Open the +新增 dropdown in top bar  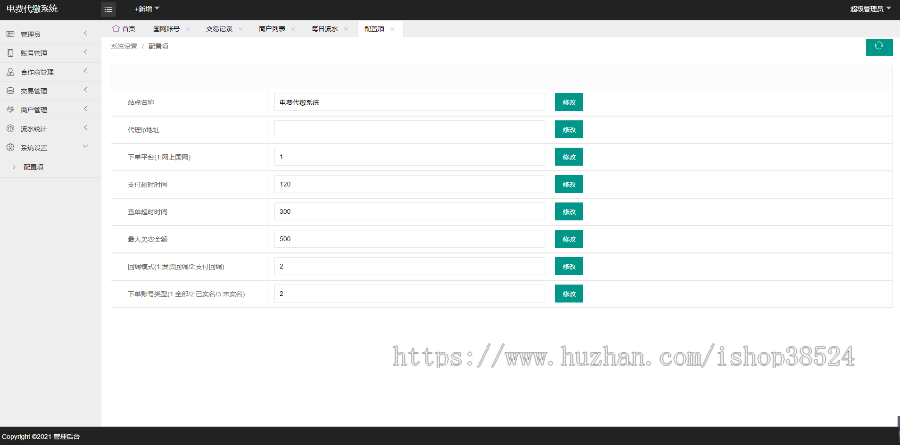click(147, 9)
